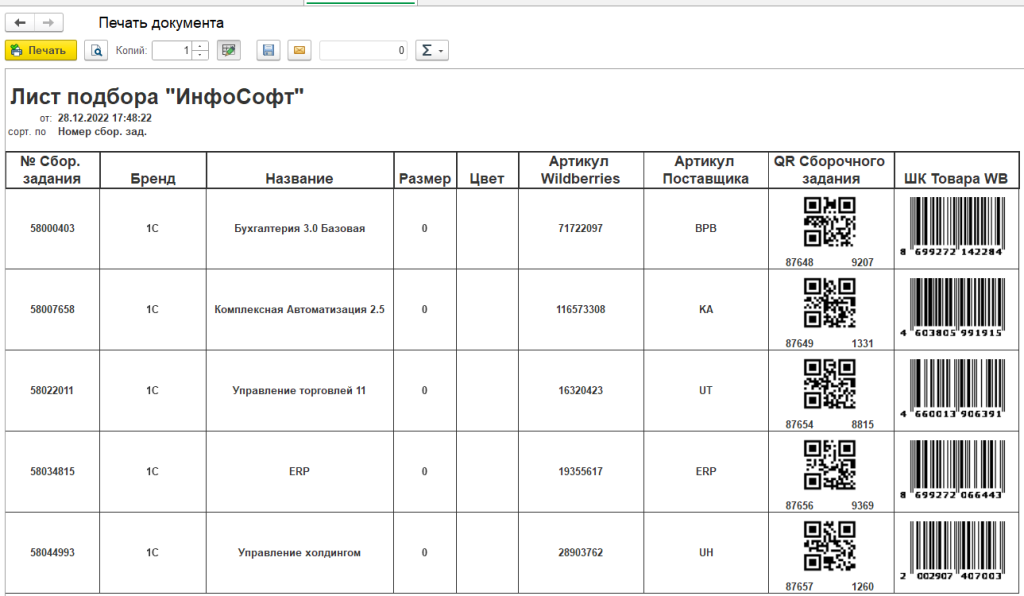1024x596 pixels.
Task: Click header № Сбор. задания
Action: point(52,170)
